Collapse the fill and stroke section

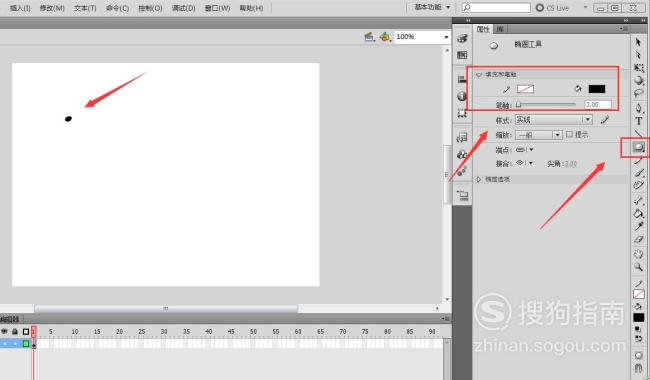(479, 75)
